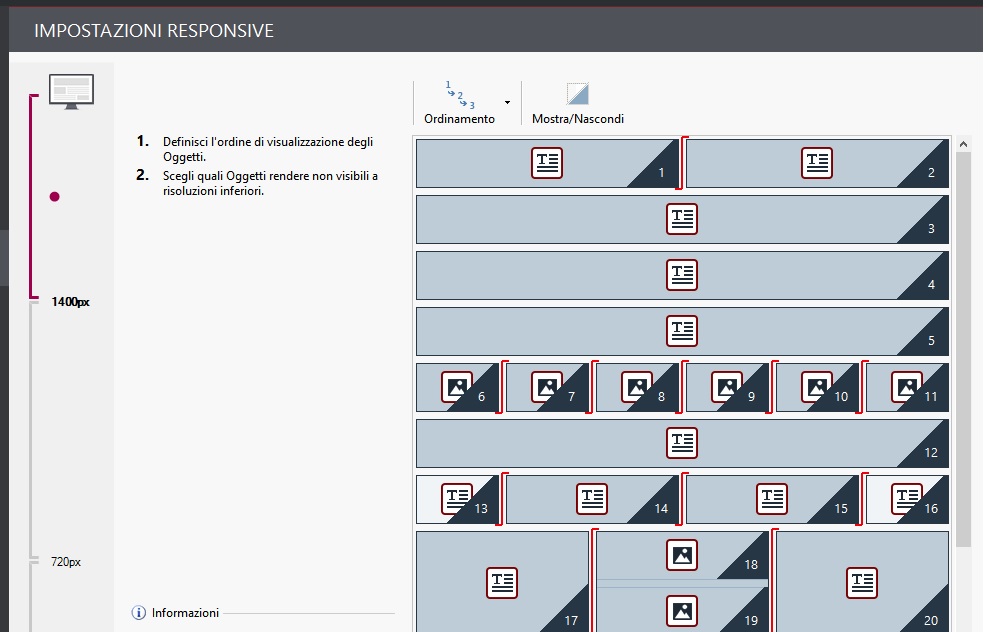Select the desktop viewport monitor icon
This screenshot has height=632, width=989.
pyautogui.click(x=71, y=91)
